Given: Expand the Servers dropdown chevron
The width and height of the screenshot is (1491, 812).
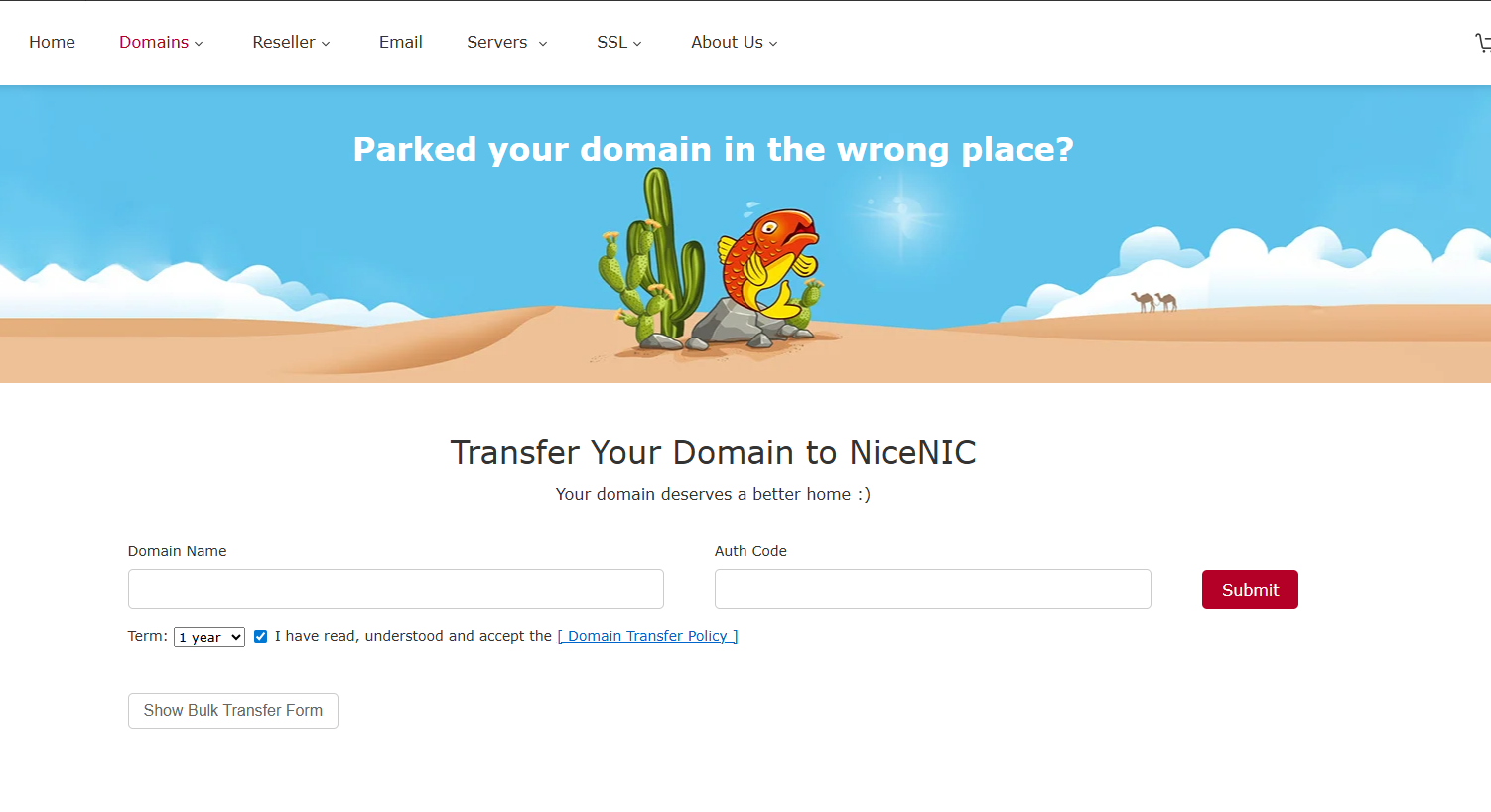Looking at the screenshot, I should 543,43.
